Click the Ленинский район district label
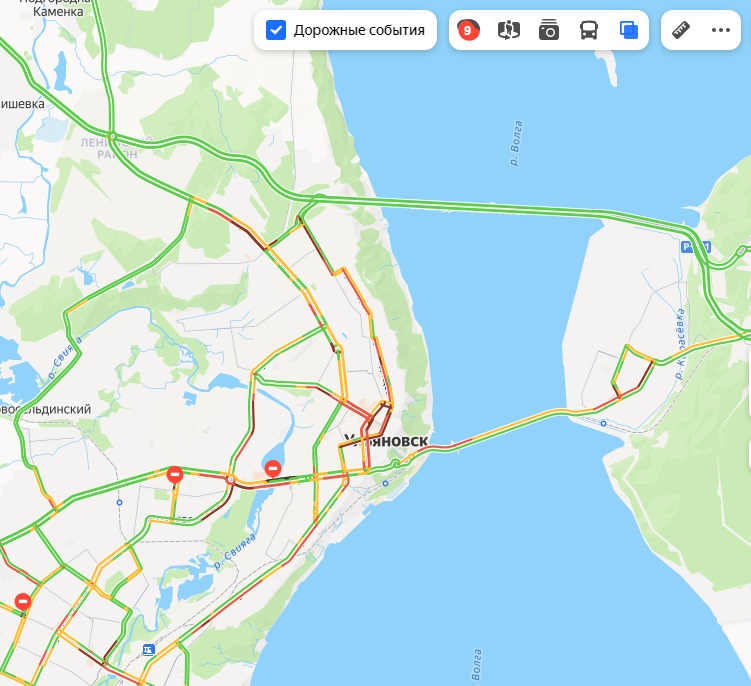Viewport: 751px width, 686px height. (x=116, y=148)
